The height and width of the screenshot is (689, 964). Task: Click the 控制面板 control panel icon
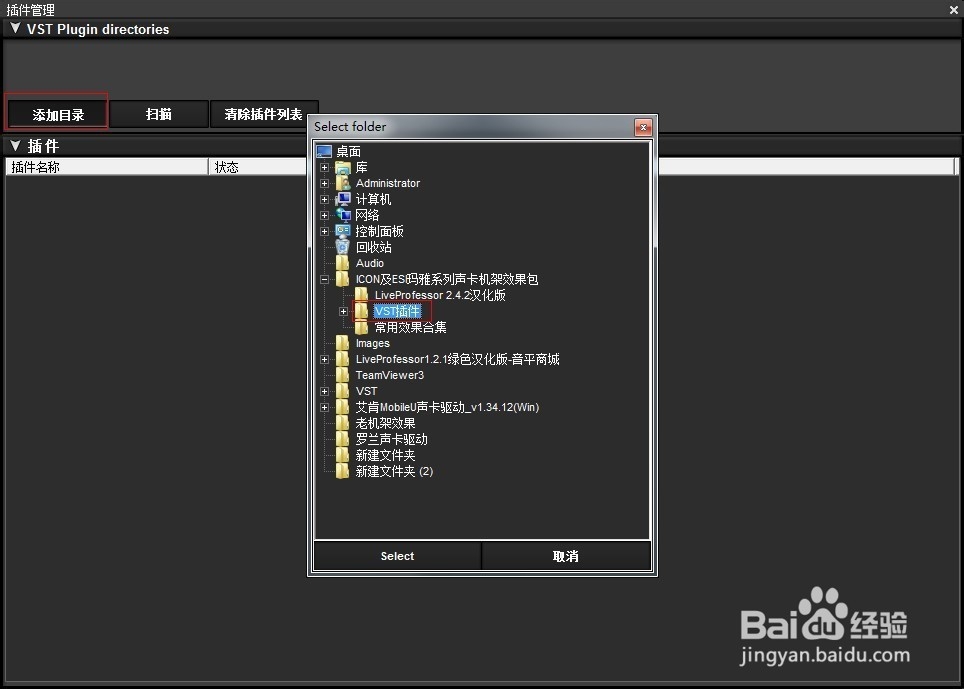pos(343,231)
